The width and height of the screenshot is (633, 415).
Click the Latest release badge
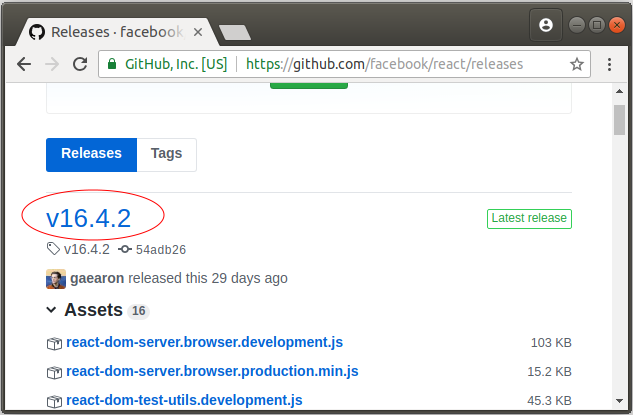[x=529, y=218]
